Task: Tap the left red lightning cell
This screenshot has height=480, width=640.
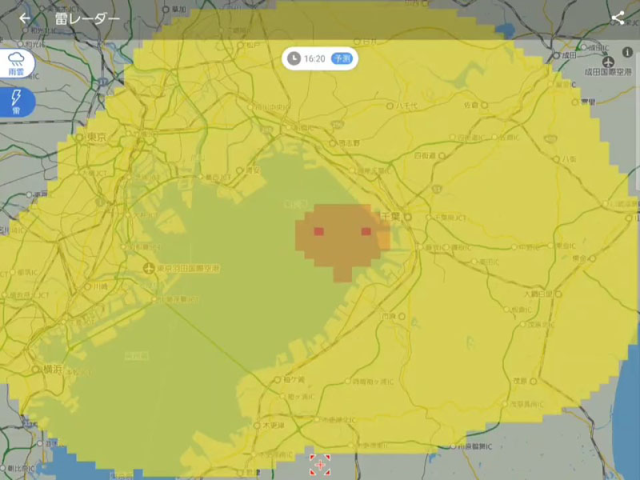Action: [319, 231]
